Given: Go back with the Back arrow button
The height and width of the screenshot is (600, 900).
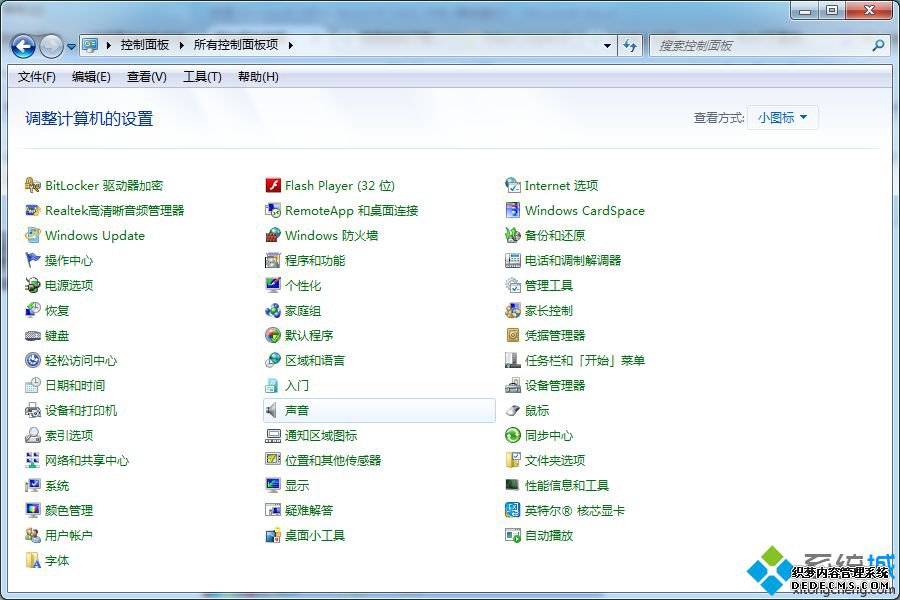Looking at the screenshot, I should tap(24, 46).
